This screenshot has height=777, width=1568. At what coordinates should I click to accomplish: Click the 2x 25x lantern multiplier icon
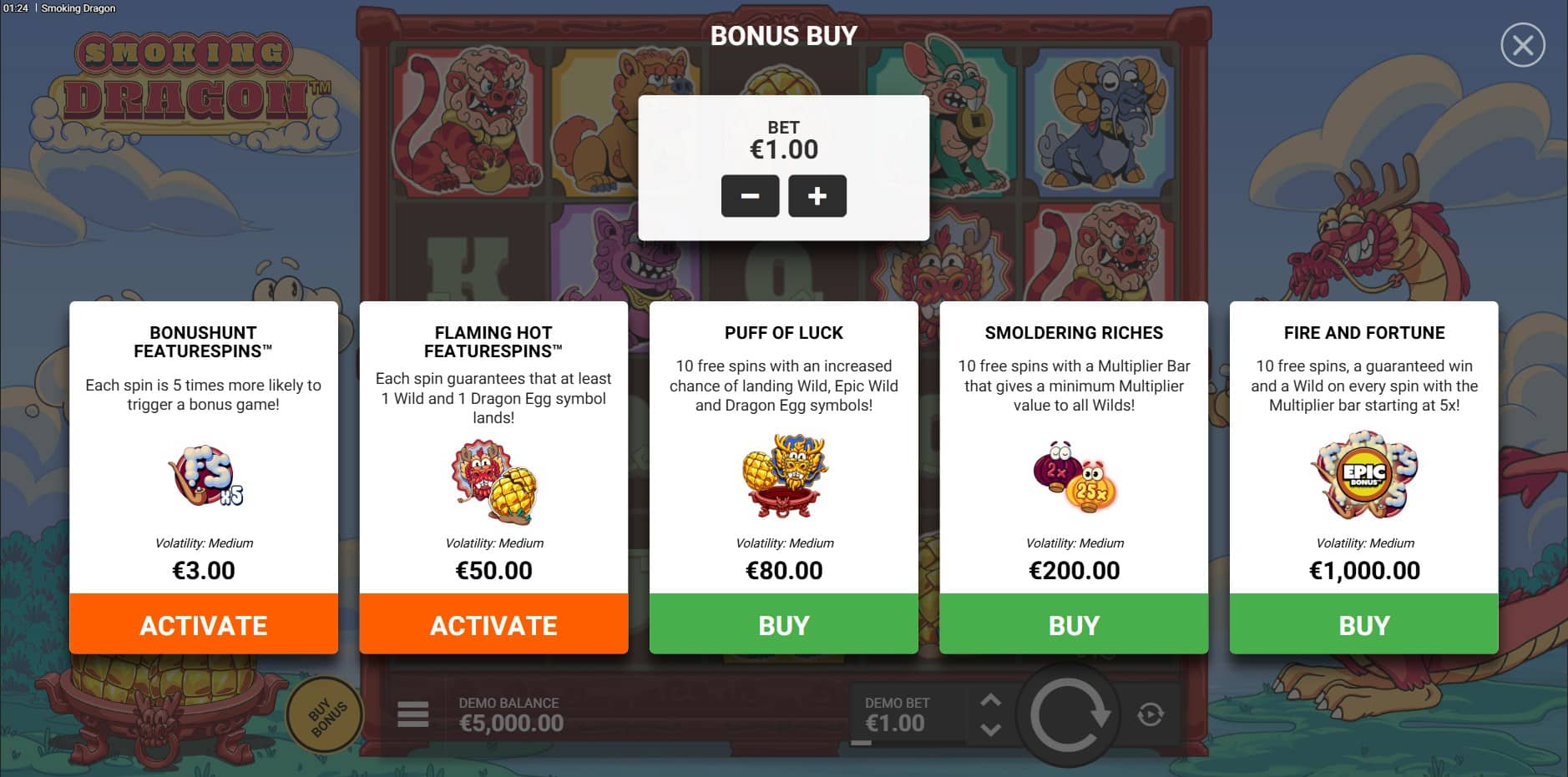coord(1075,476)
